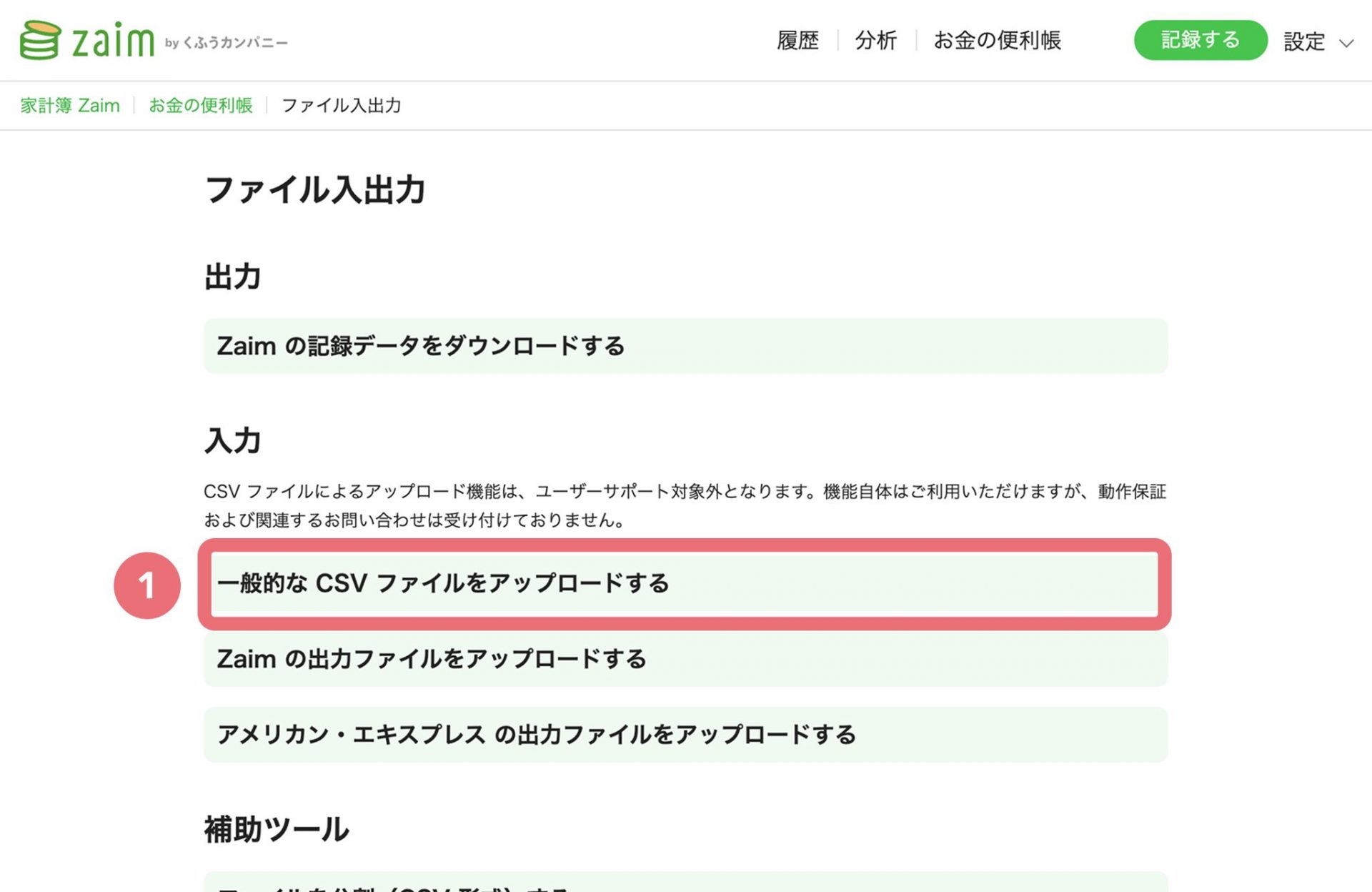Screen dimensions: 1372x892
Task: Go to 家計簿 Zaim breadcrumb link
Action: pyautogui.click(x=70, y=106)
